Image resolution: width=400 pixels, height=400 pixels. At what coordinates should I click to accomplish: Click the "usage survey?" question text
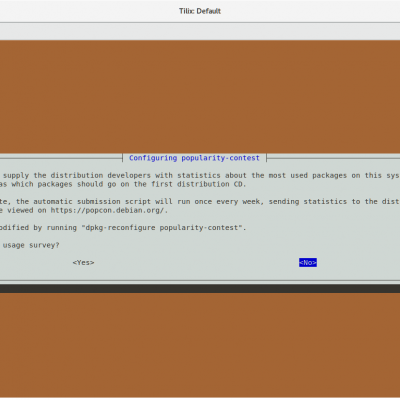click(x=31, y=245)
